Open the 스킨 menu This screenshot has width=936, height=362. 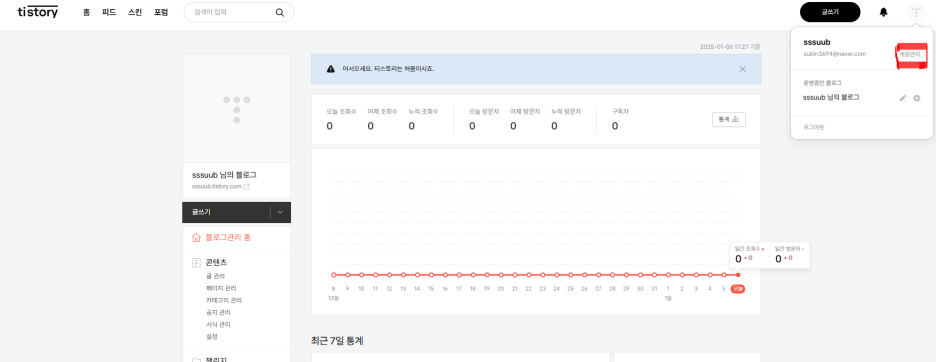click(135, 12)
